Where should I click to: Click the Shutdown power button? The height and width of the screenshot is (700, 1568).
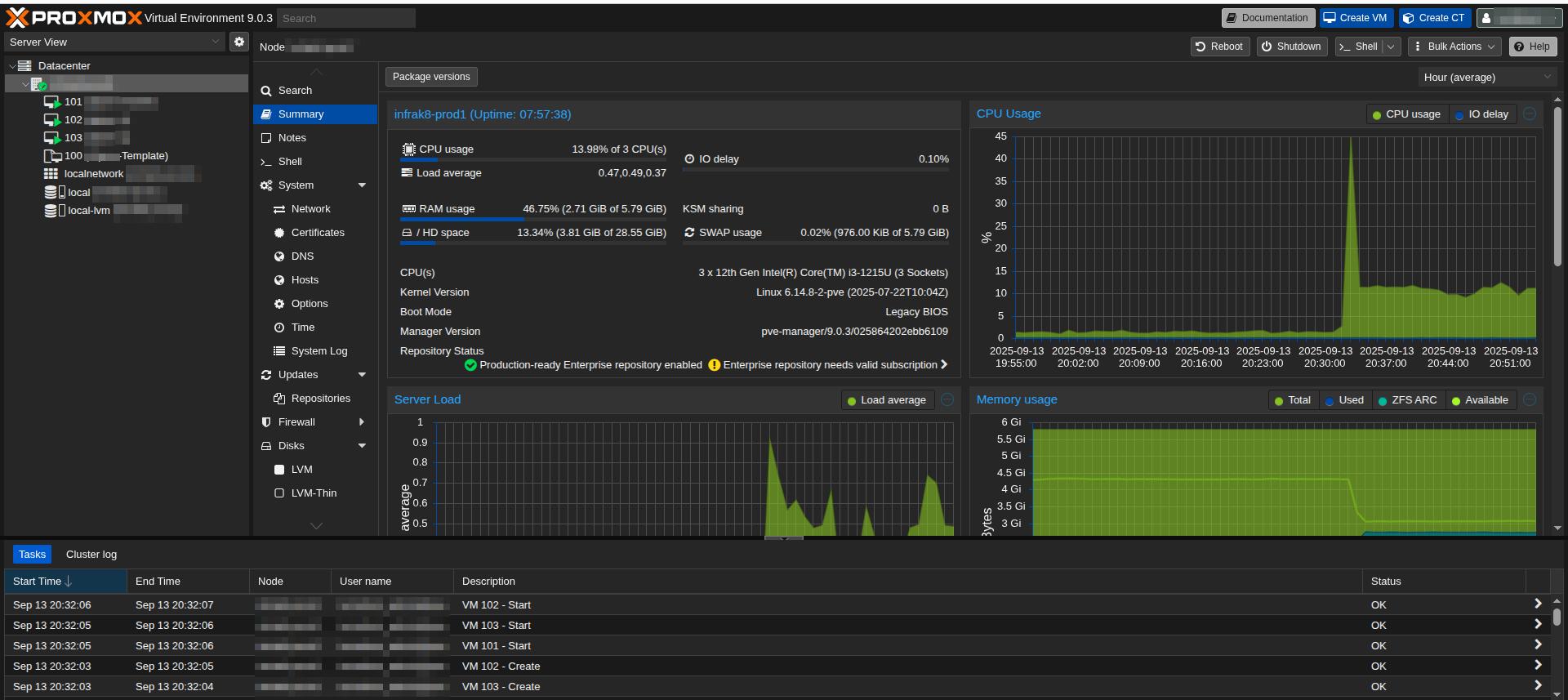[1291, 47]
